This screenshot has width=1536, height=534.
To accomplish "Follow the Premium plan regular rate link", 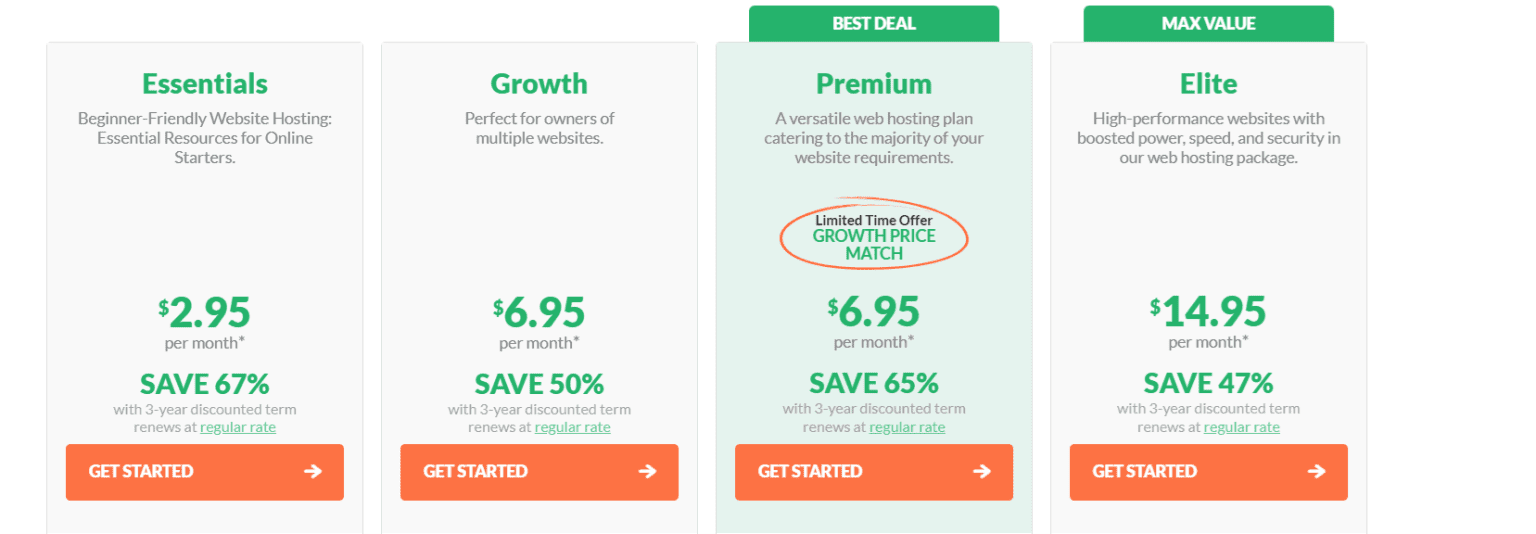I will 907,428.
